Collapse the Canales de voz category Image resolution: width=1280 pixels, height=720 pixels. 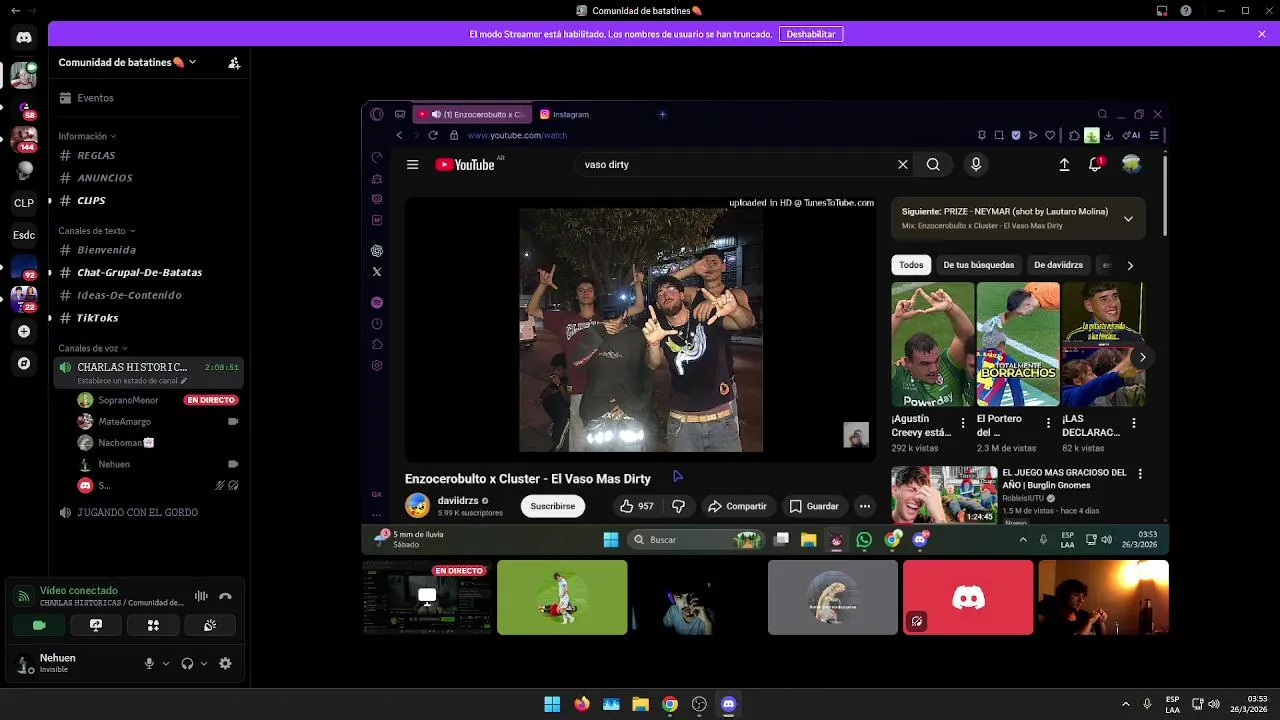[x=92, y=348]
